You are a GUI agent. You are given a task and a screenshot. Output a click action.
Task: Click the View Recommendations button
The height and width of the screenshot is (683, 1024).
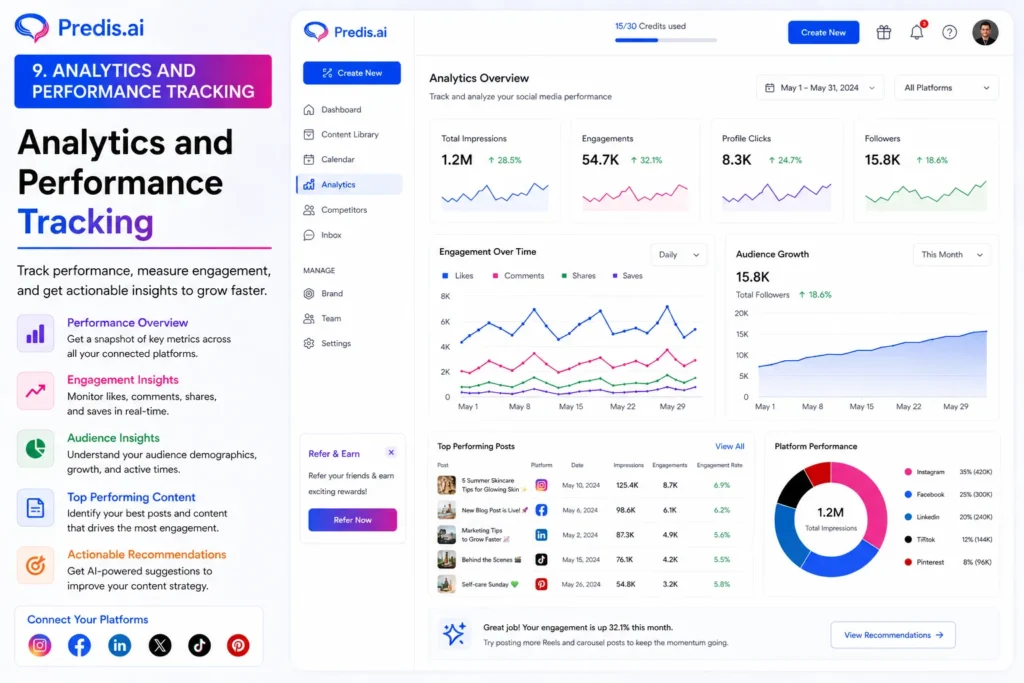click(893, 635)
